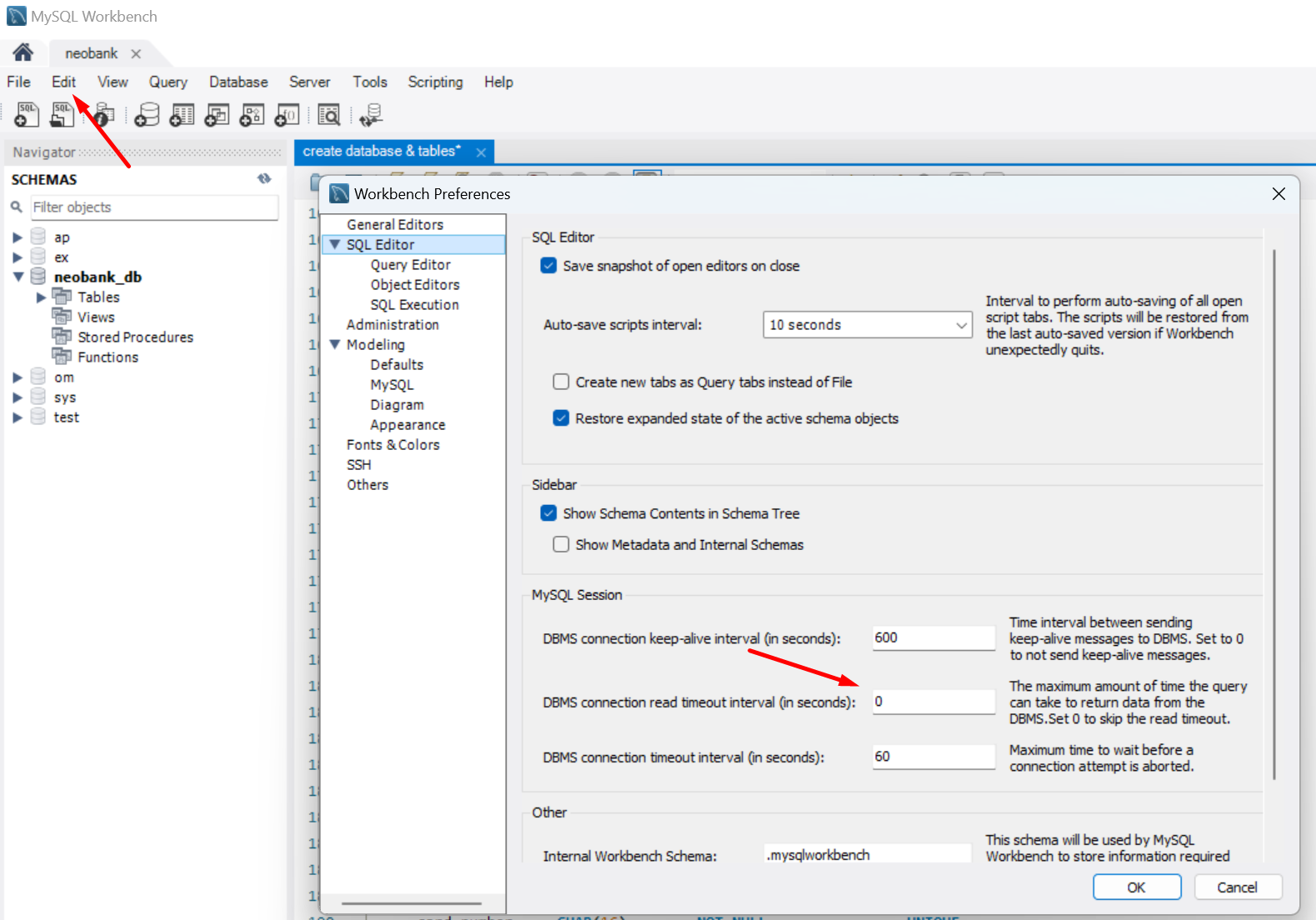1316x920 pixels.
Task: Click the read timeout interval field
Action: click(933, 702)
